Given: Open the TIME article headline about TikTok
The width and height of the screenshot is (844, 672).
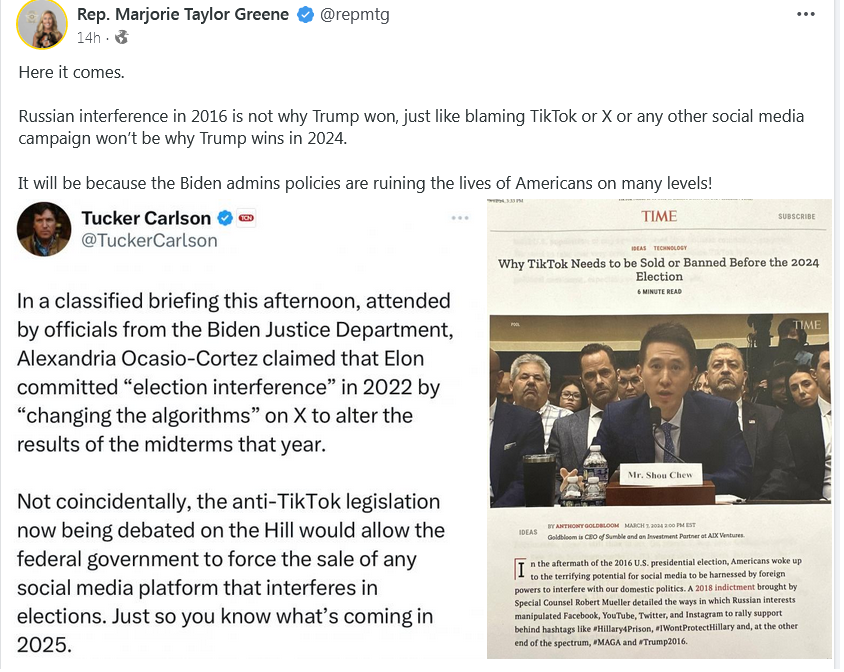Looking at the screenshot, I should 659,269.
